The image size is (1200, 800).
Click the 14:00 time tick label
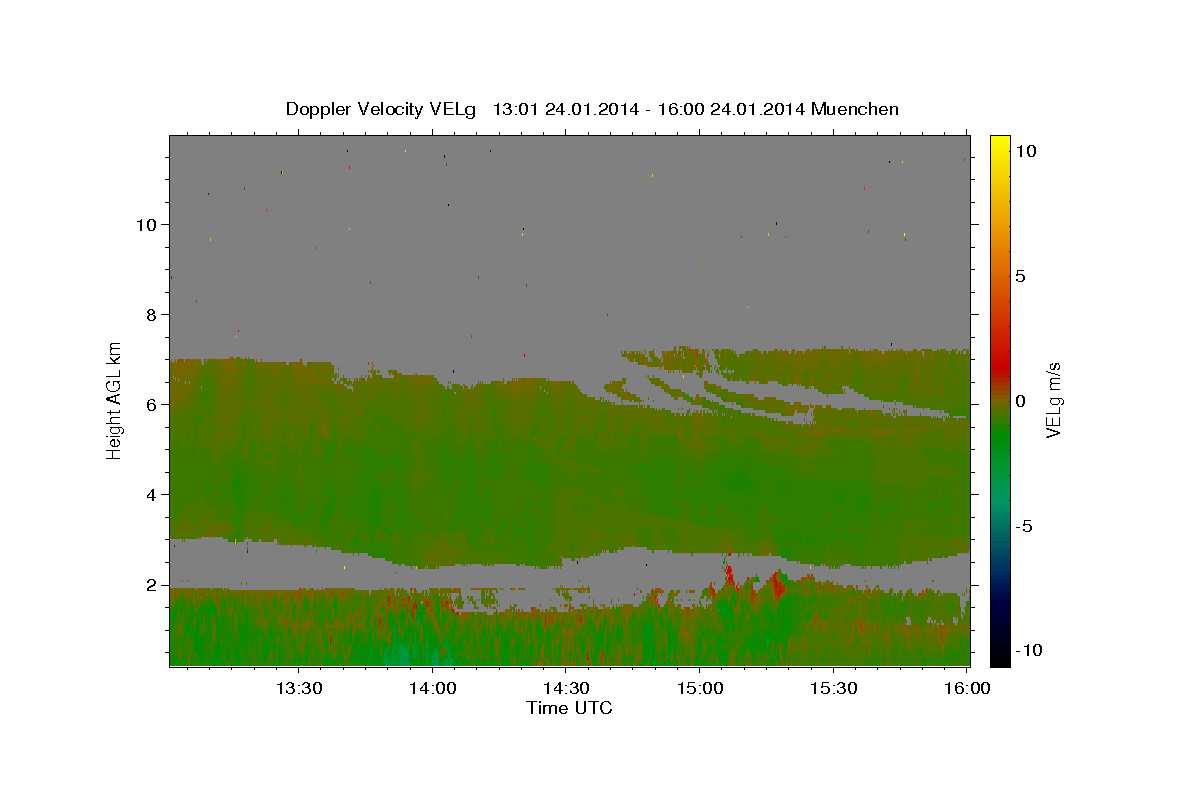[x=432, y=688]
